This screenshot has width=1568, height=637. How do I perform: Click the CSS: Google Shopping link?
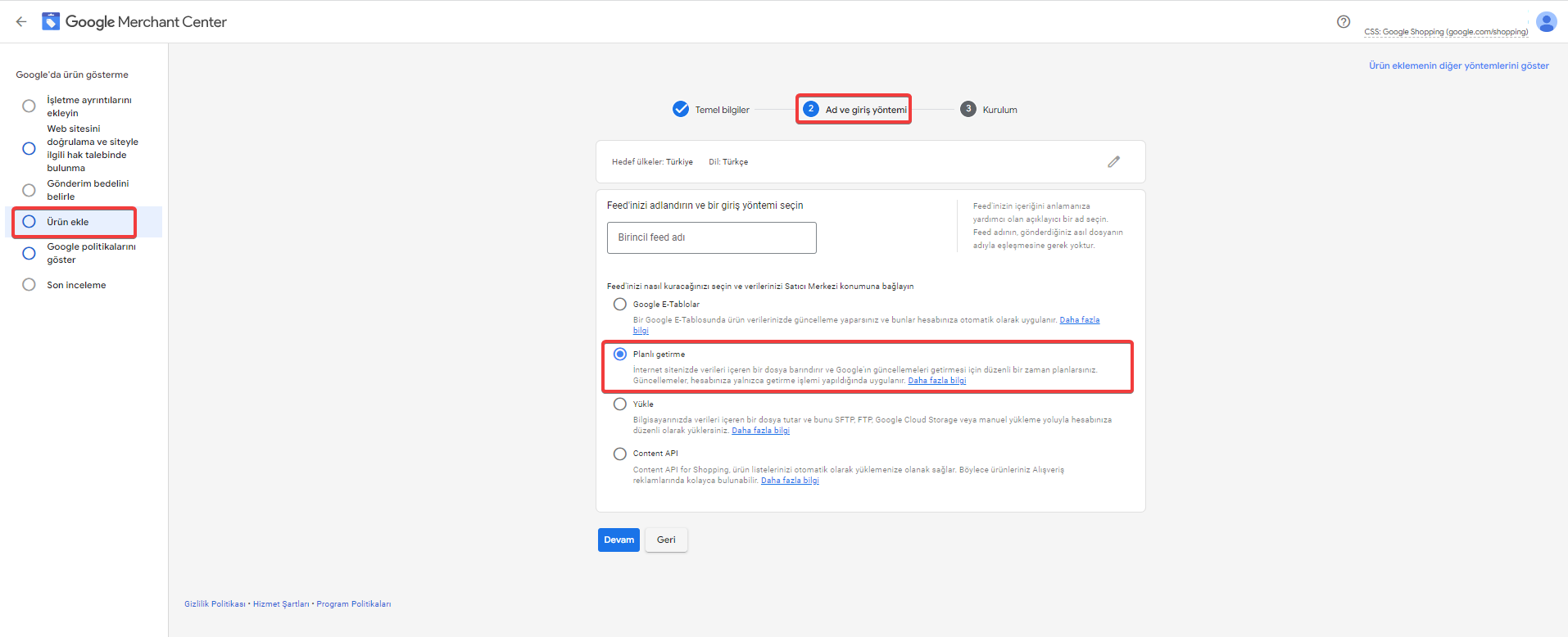(x=1446, y=32)
